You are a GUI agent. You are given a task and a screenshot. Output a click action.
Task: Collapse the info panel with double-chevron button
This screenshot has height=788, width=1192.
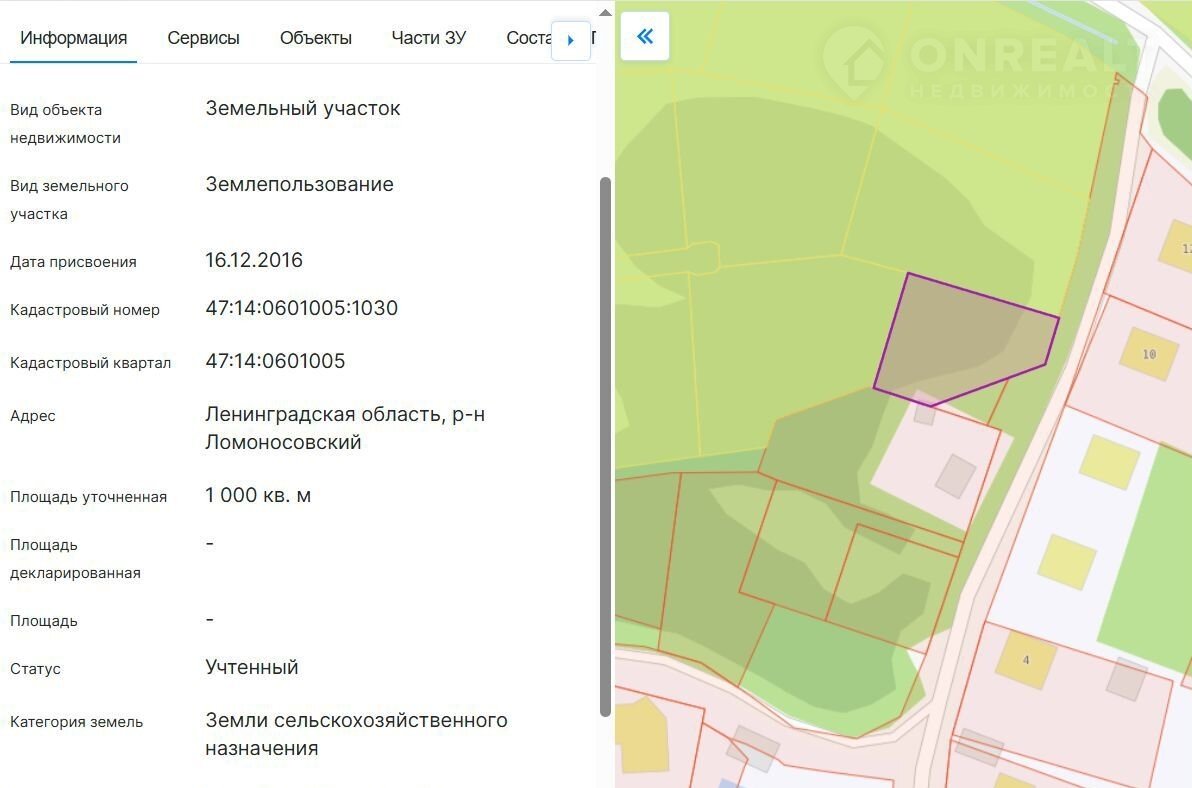point(645,37)
